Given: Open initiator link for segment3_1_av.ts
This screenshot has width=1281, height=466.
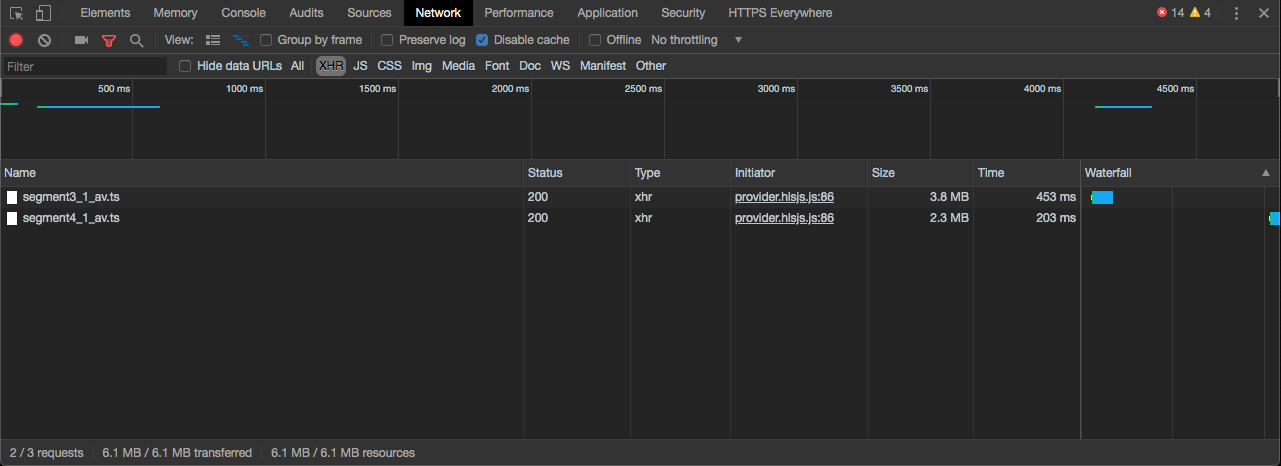Looking at the screenshot, I should [x=784, y=197].
